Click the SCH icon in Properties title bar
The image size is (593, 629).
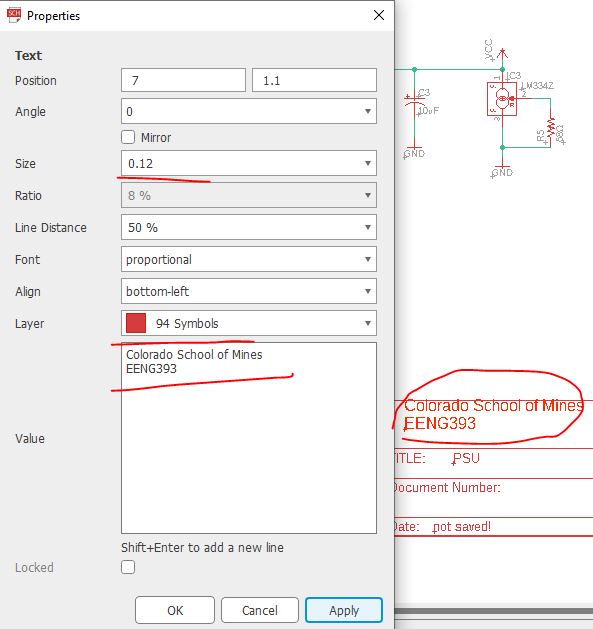pos(14,15)
